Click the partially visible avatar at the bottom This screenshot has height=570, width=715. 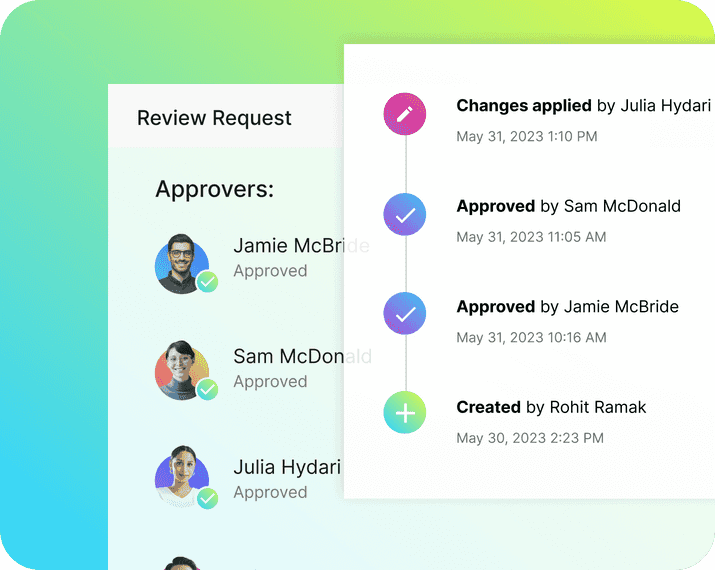(x=182, y=563)
